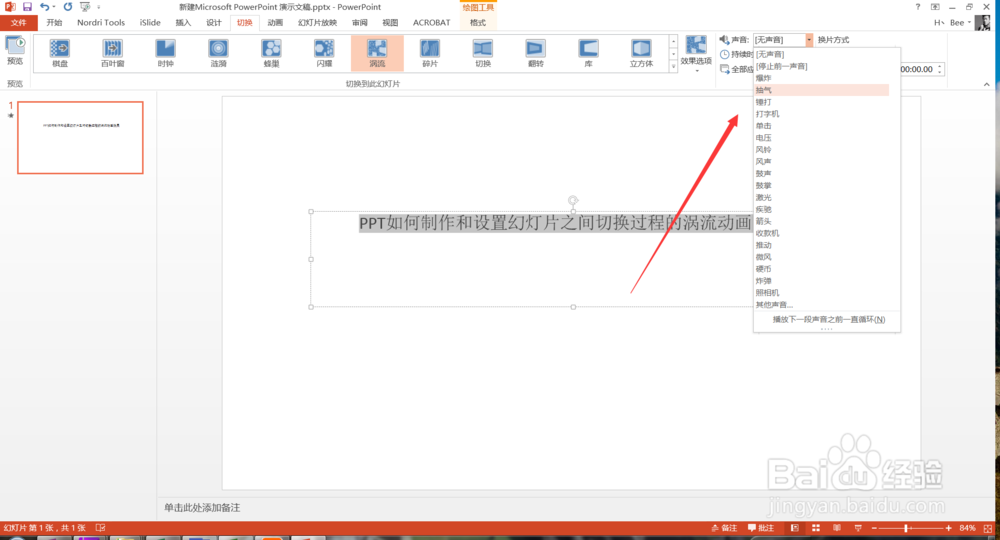This screenshot has height=540, width=1000.
Task: Open zoom dialog via 84% label
Action: point(967,528)
